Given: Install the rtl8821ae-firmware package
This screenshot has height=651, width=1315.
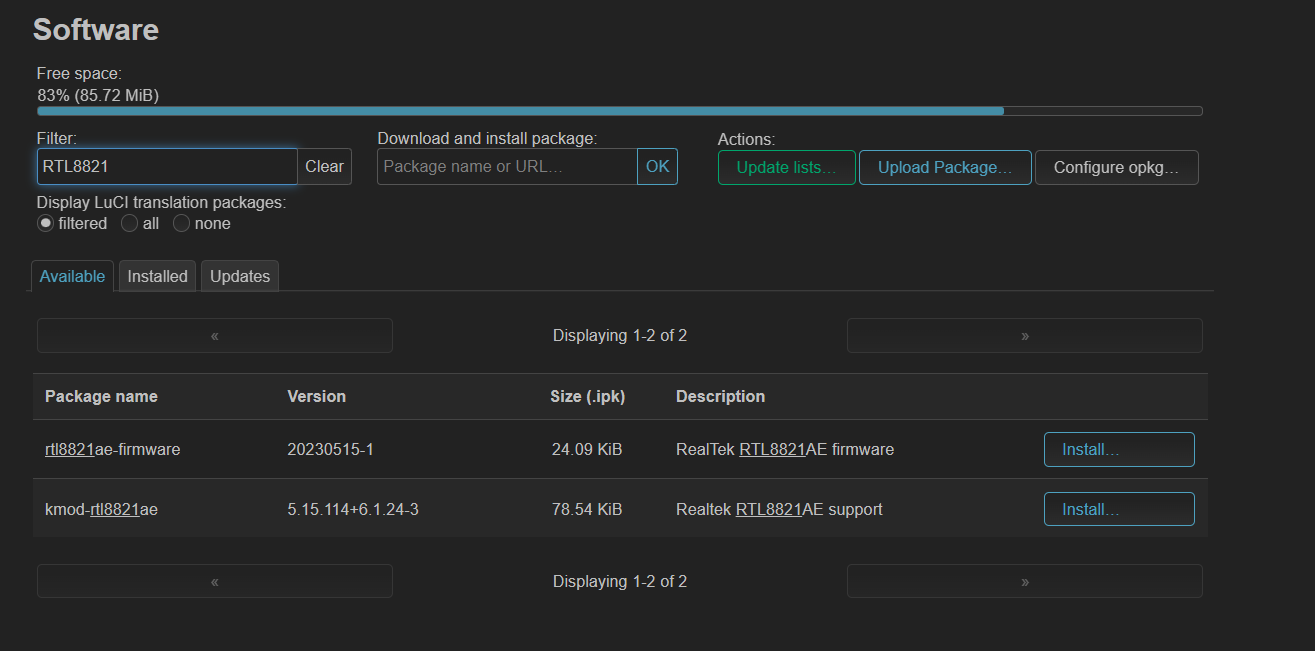Looking at the screenshot, I should (1119, 450).
